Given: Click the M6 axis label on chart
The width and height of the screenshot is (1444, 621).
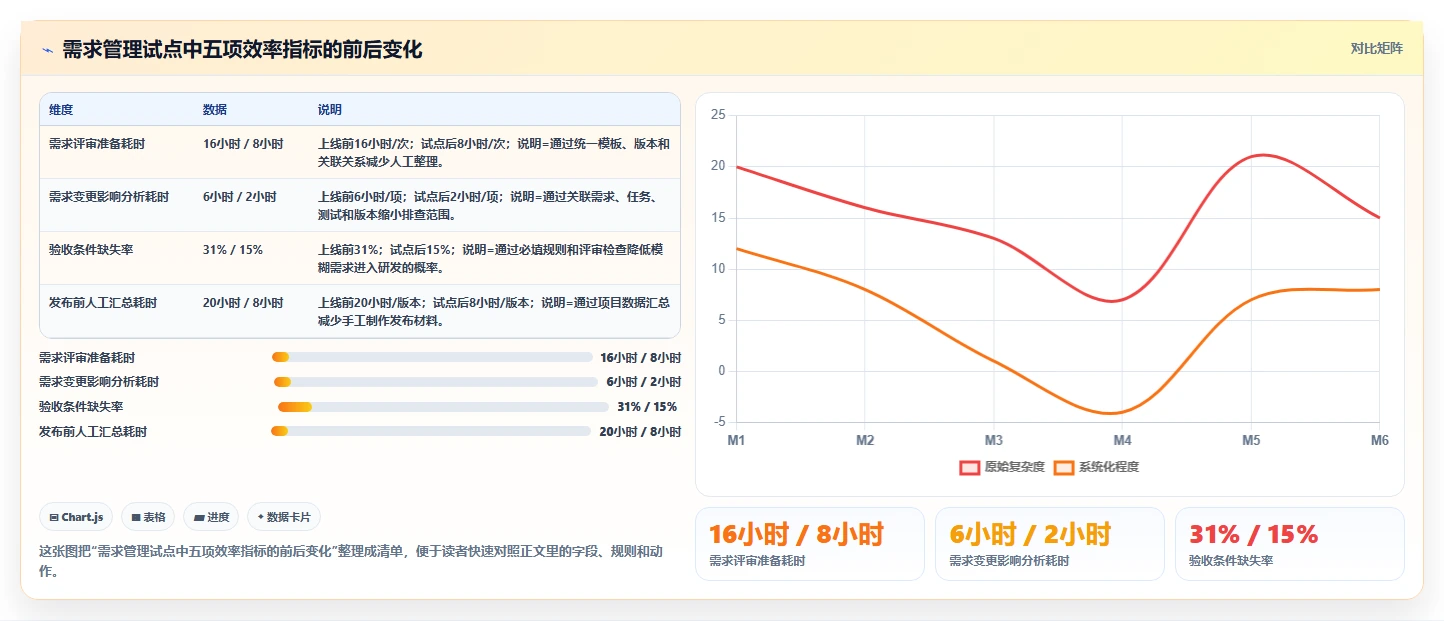Looking at the screenshot, I should [1380, 440].
